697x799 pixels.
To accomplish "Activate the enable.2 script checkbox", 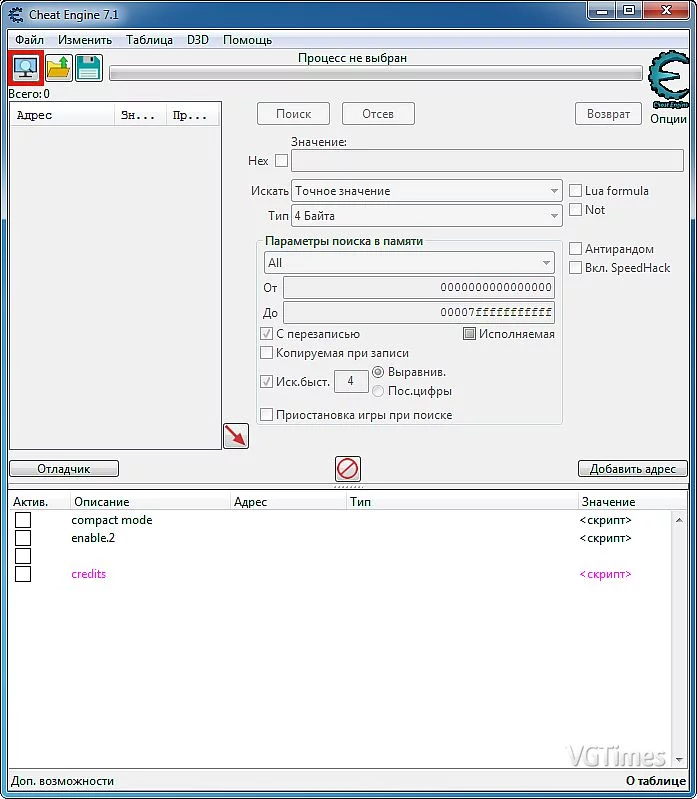I will (x=23, y=538).
